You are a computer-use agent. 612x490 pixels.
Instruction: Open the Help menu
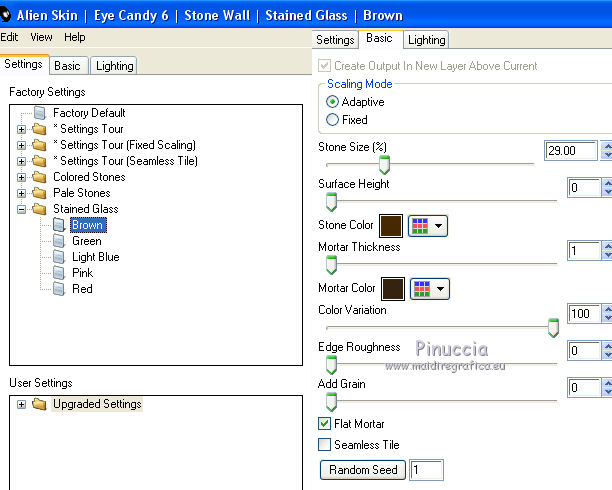pos(75,37)
